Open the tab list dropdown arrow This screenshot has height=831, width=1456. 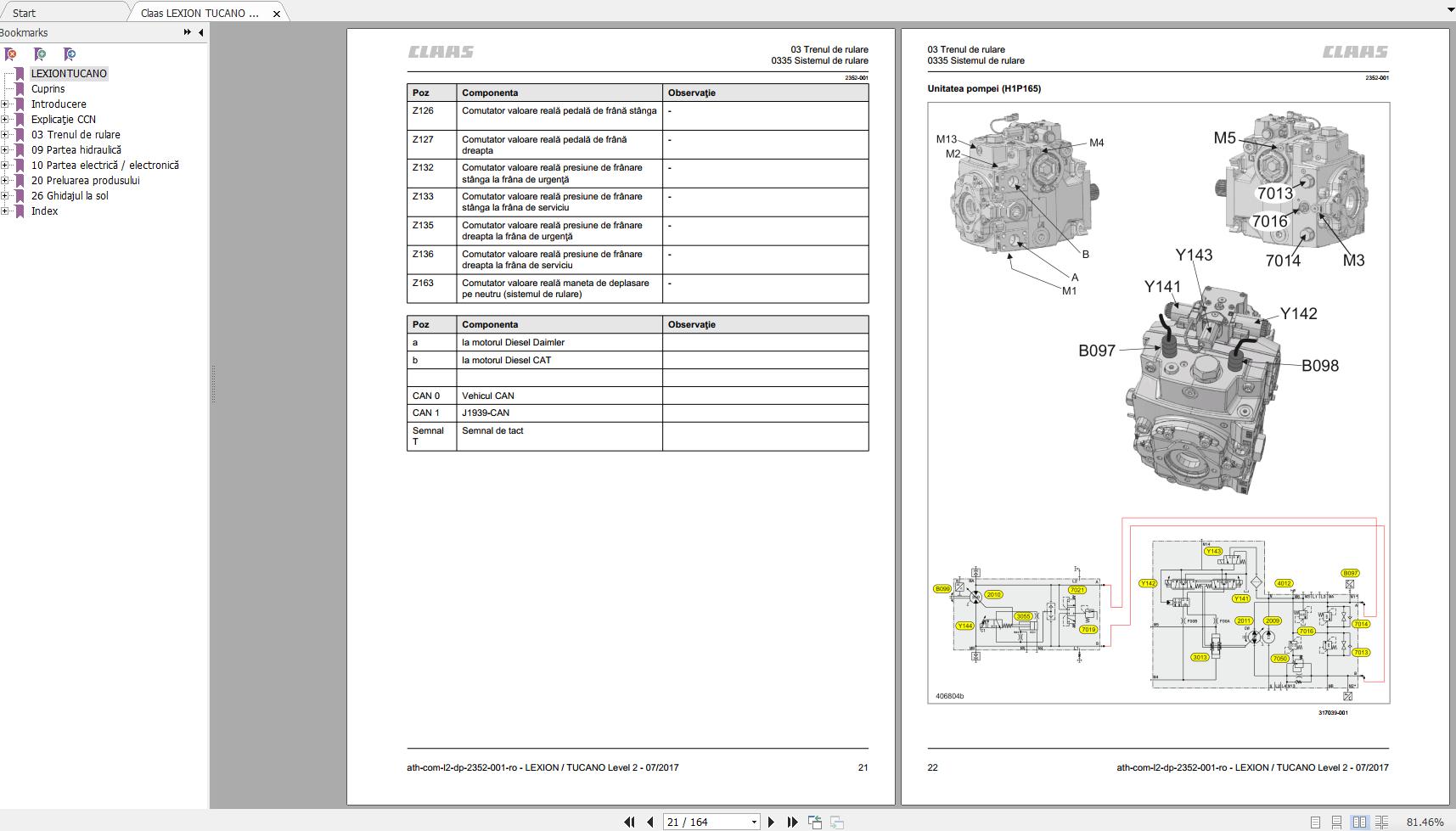click(1450, 9)
